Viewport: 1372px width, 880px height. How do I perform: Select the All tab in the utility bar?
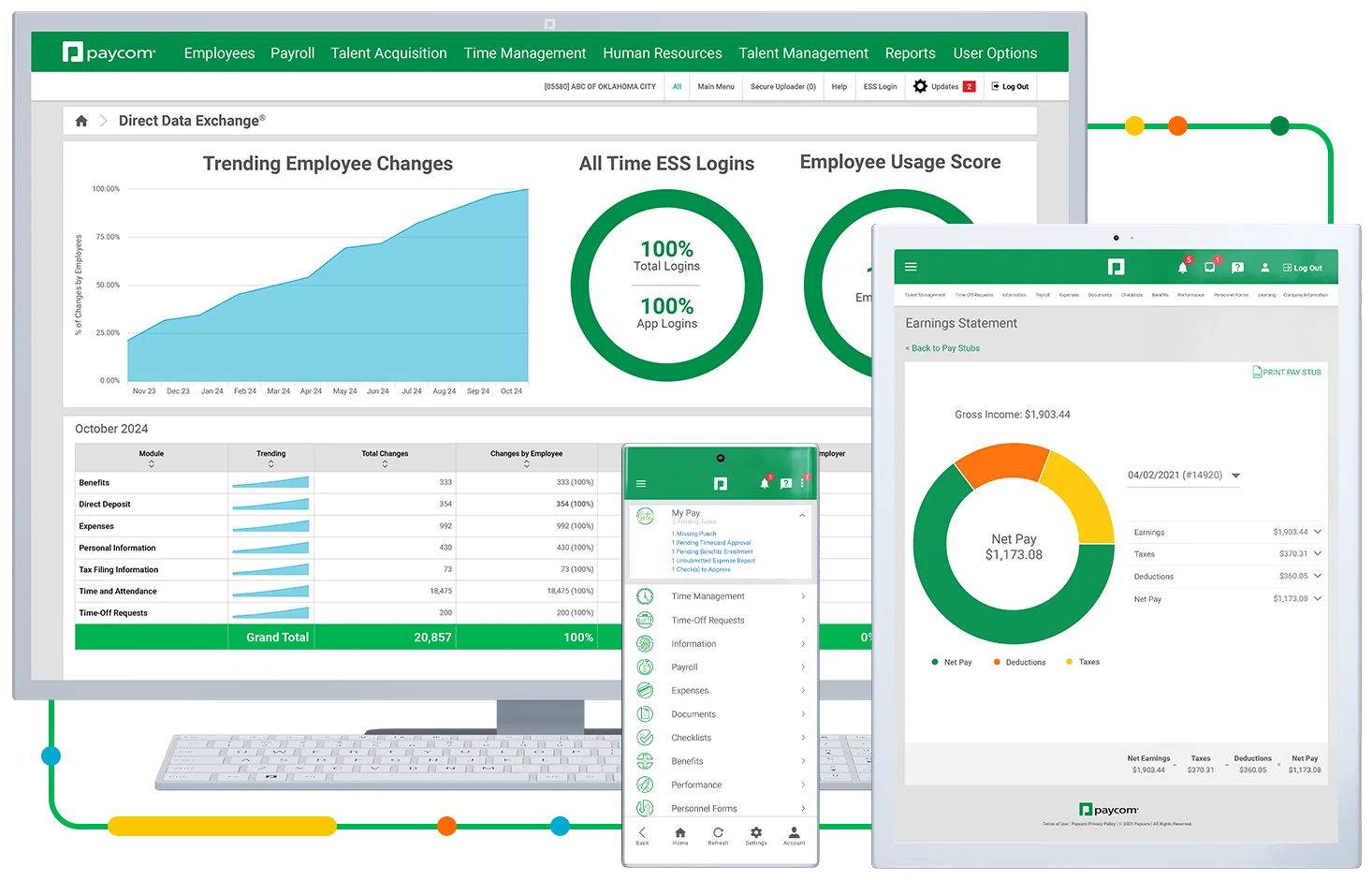click(x=677, y=86)
